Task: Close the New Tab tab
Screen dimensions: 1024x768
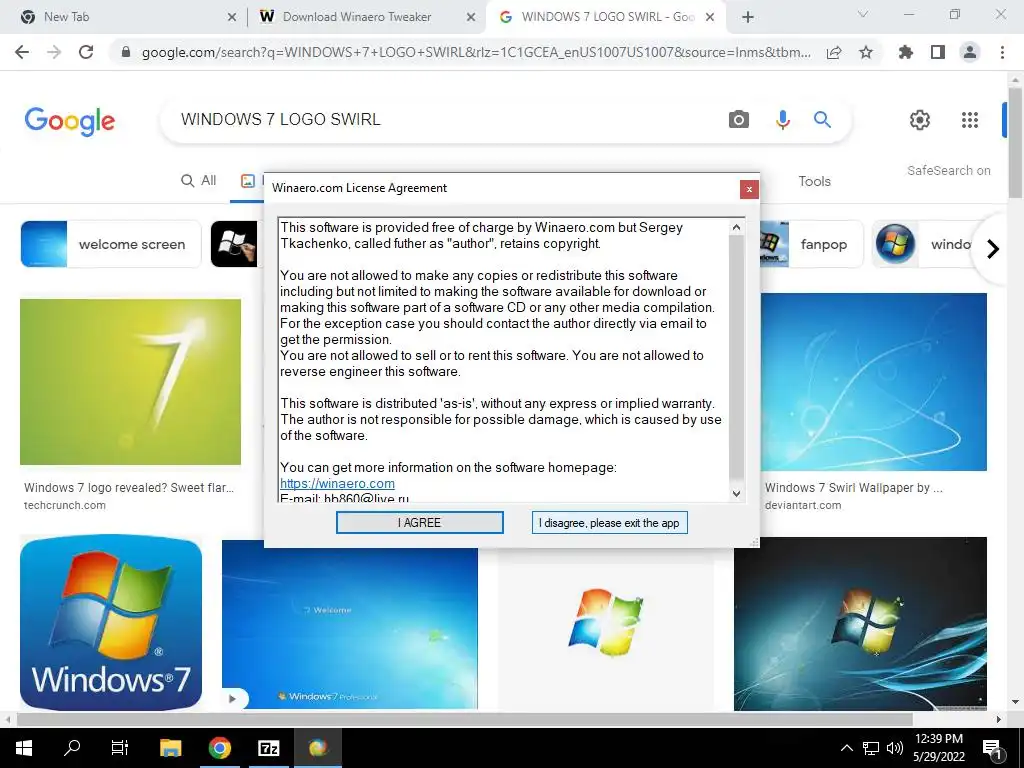Action: pos(231,18)
